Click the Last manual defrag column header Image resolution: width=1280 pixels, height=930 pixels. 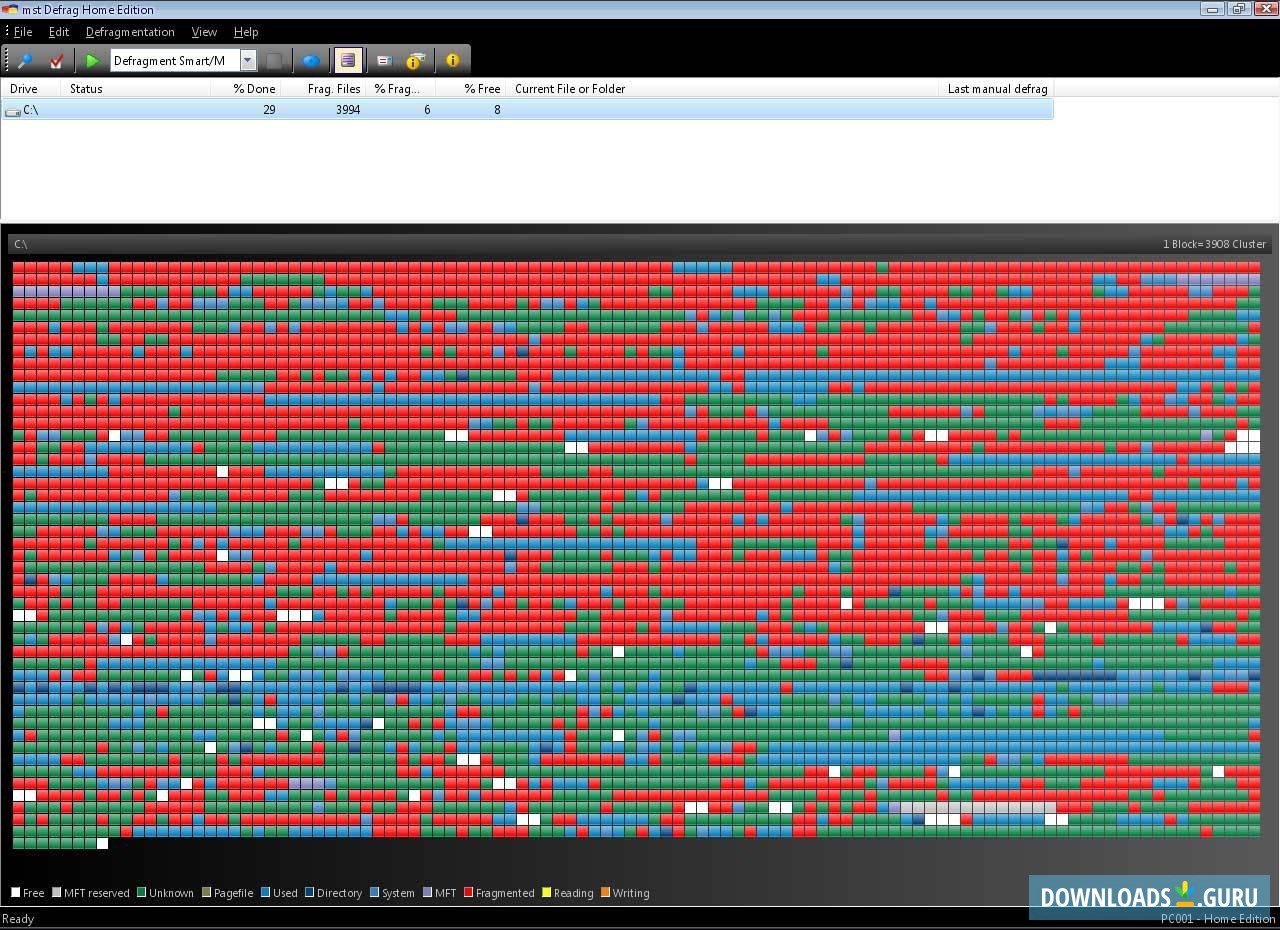coord(997,89)
